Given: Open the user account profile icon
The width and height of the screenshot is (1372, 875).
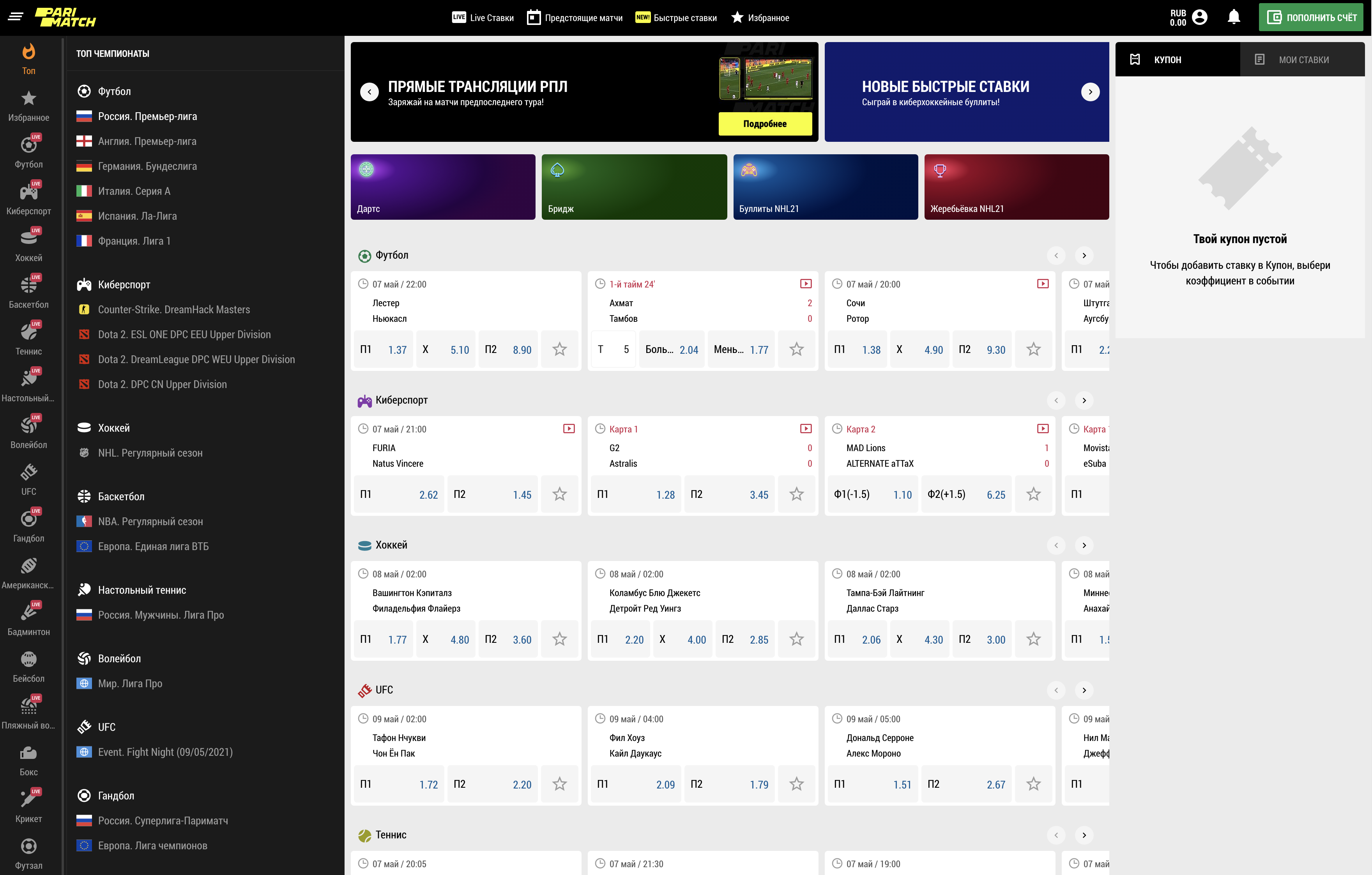Looking at the screenshot, I should [x=1199, y=17].
